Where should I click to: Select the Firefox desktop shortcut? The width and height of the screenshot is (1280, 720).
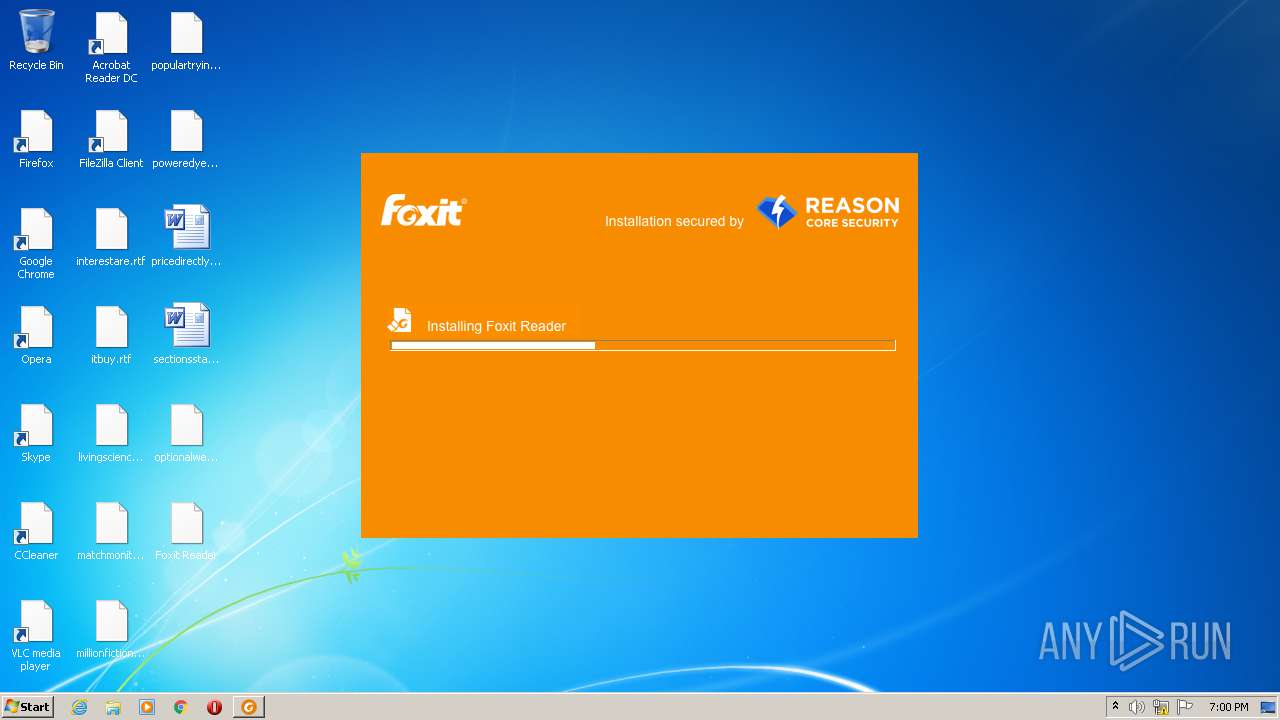(36, 138)
